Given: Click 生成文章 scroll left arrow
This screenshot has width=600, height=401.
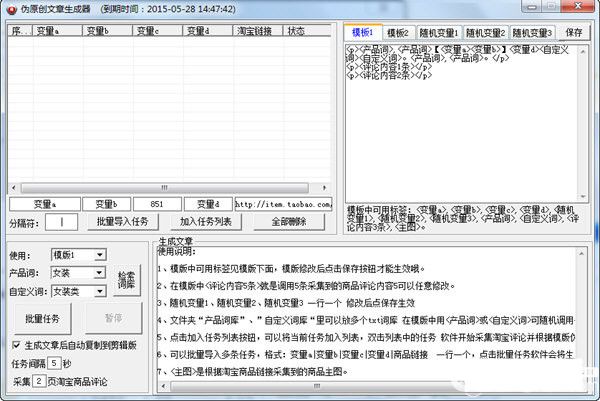Looking at the screenshot, I should [163, 386].
